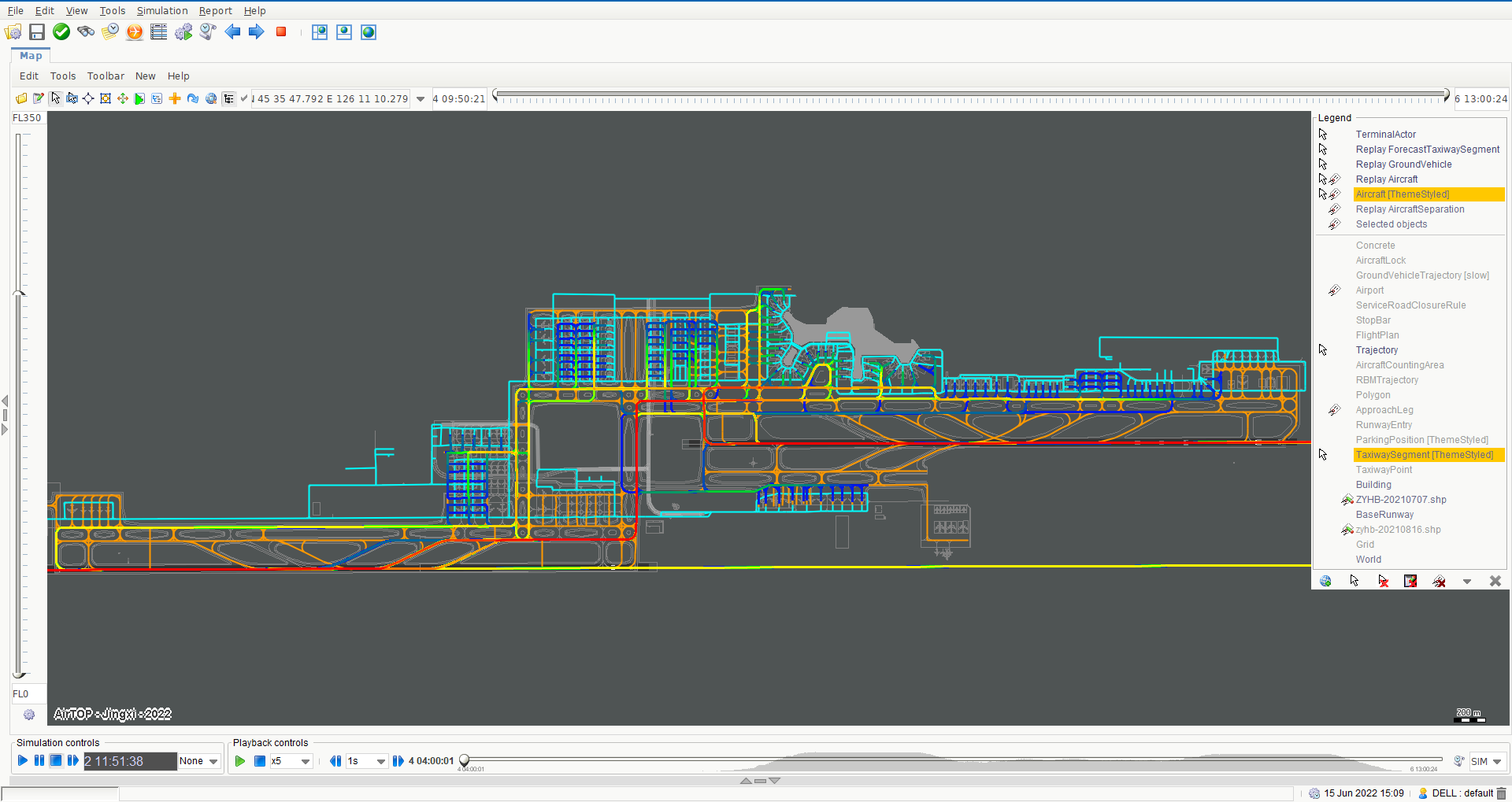Open the Simulation menu

162,10
